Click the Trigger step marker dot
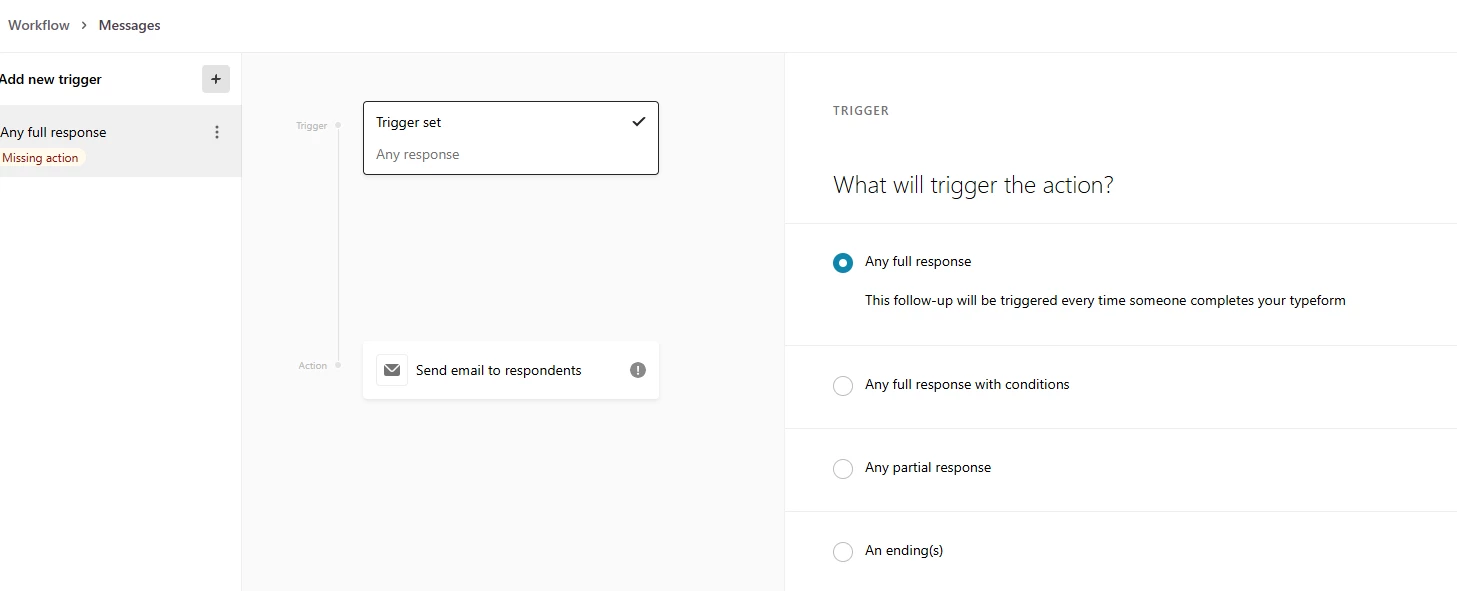The image size is (1457, 591). (338, 125)
